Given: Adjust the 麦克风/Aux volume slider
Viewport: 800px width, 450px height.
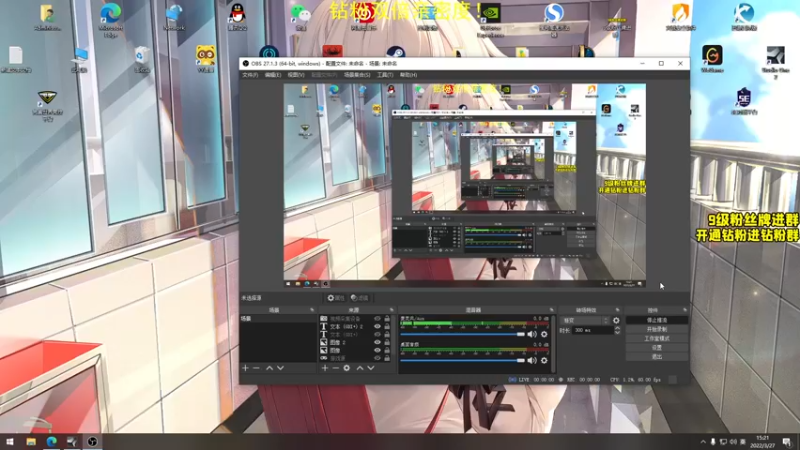Looking at the screenshot, I should point(462,334).
